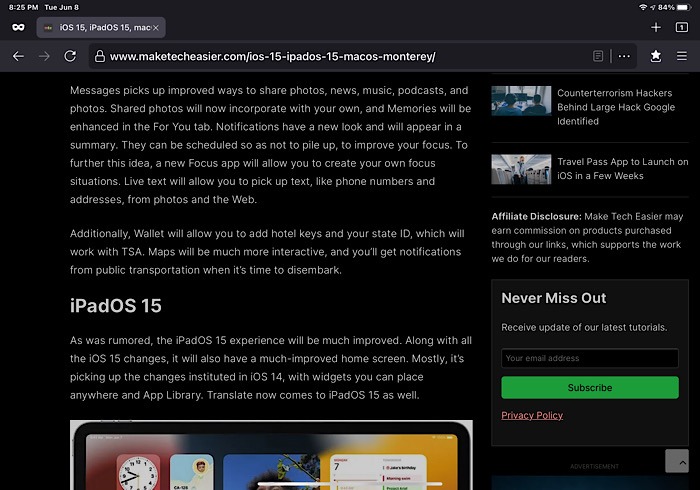Image resolution: width=700 pixels, height=490 pixels.
Task: Open a new tab with plus icon
Action: [655, 28]
